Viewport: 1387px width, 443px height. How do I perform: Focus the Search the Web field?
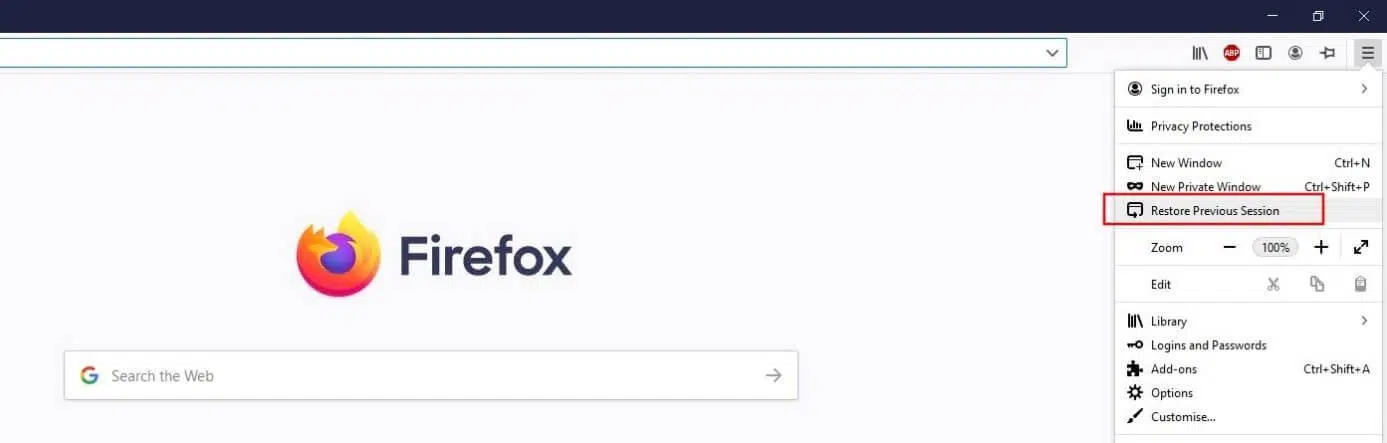point(431,375)
